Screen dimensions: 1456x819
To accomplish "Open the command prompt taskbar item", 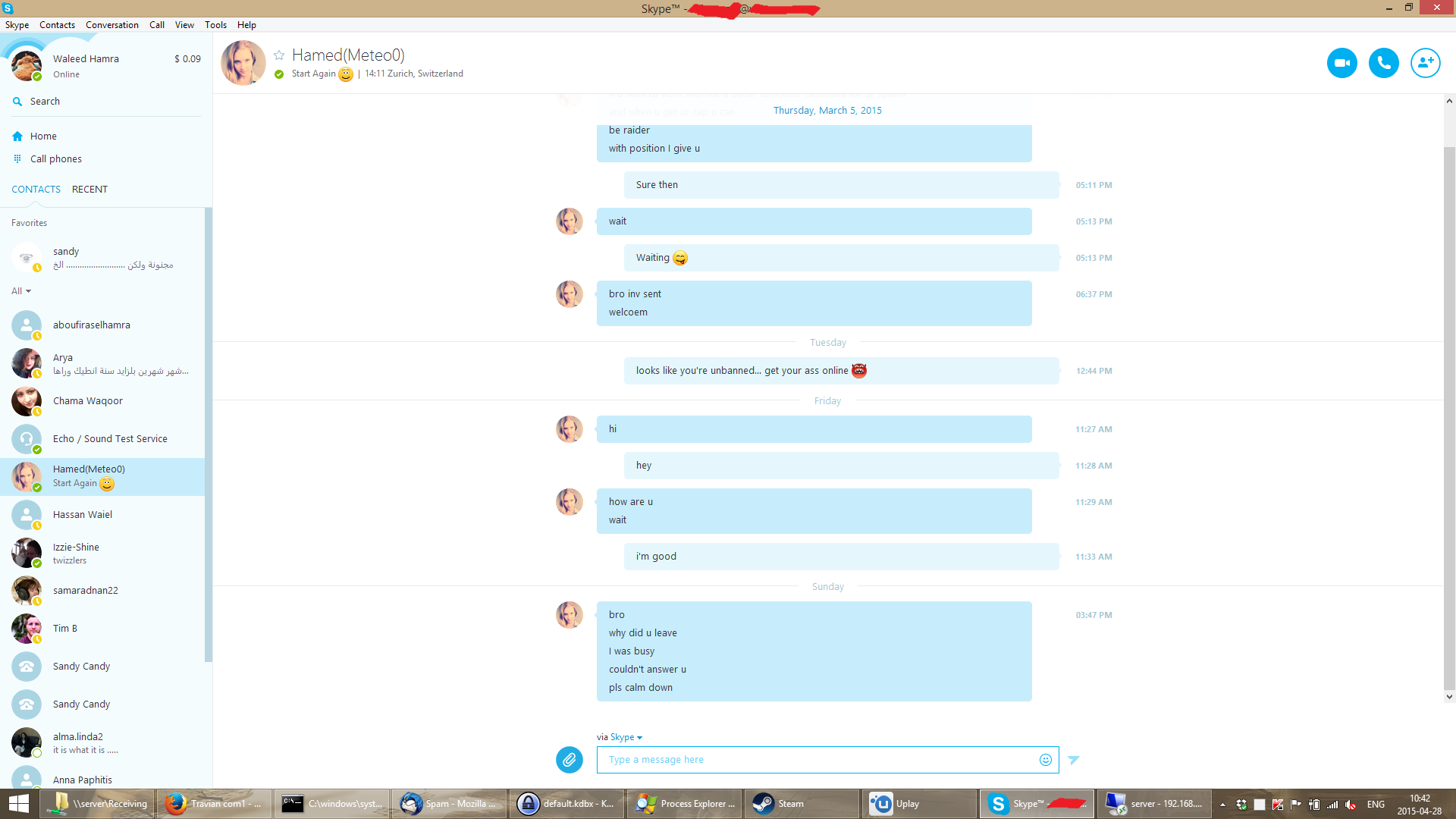I will click(x=331, y=804).
